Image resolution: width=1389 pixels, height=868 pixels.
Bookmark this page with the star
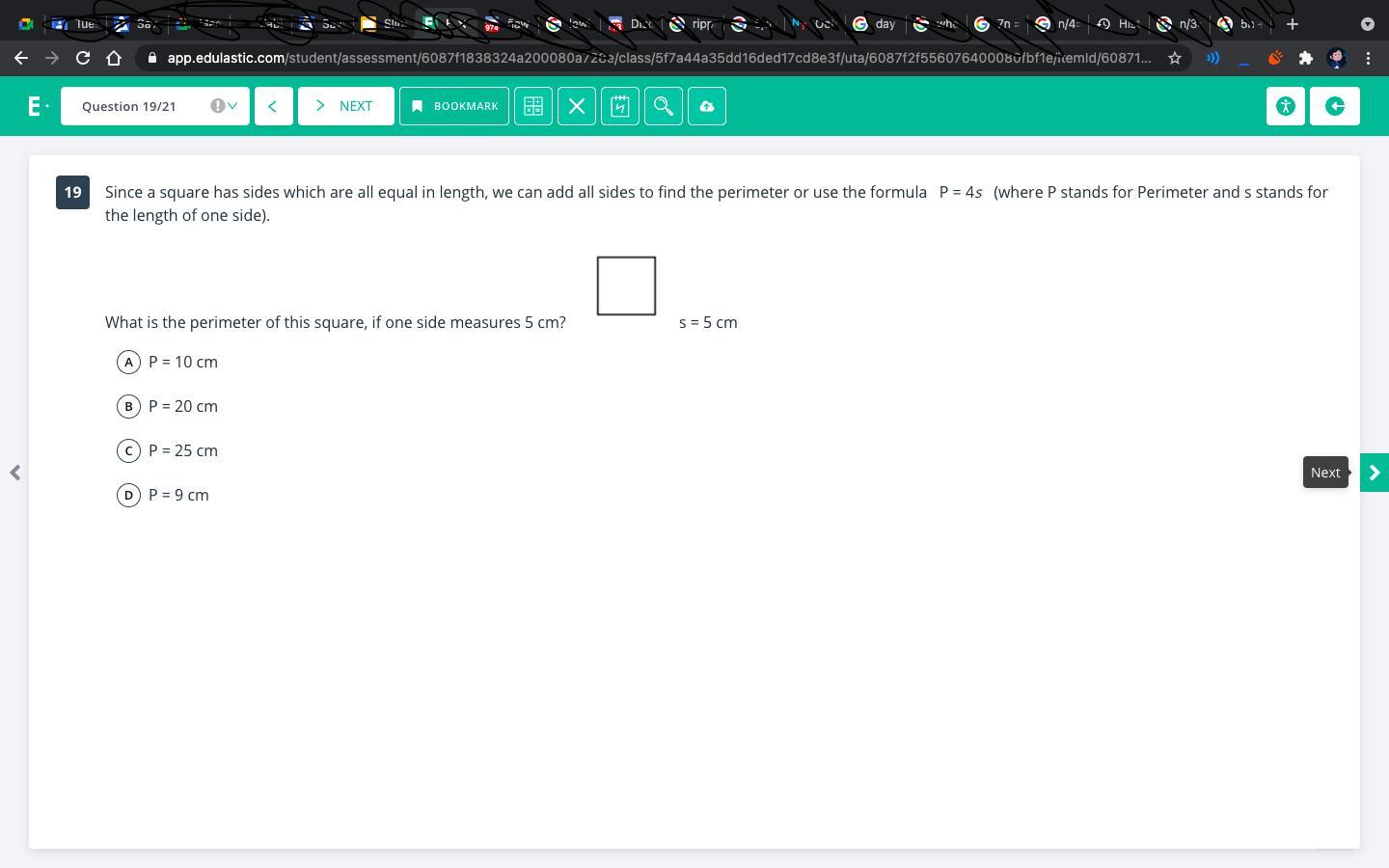[x=1175, y=58]
